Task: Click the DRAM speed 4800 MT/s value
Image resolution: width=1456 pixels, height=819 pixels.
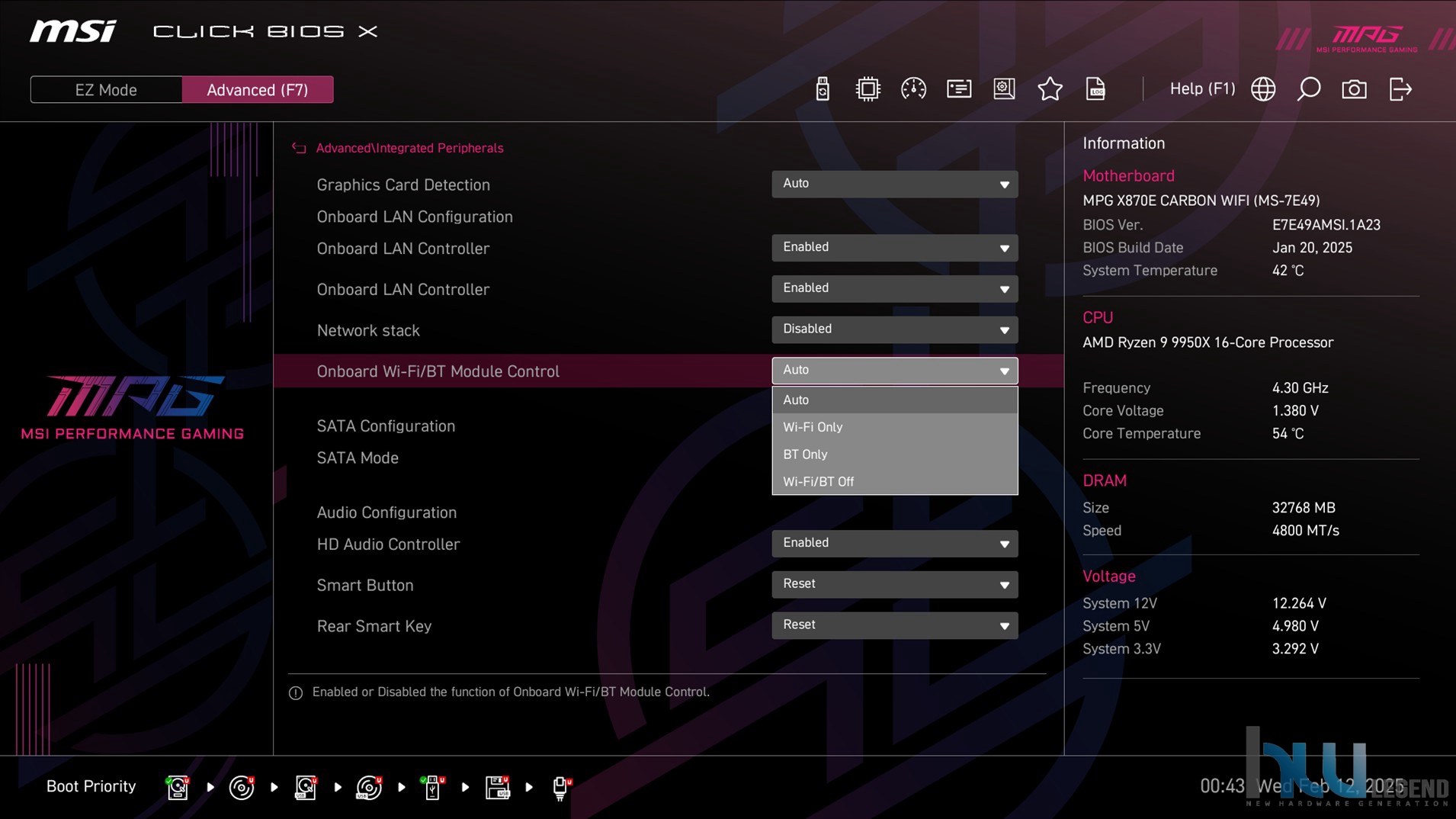Action: pos(1305,531)
